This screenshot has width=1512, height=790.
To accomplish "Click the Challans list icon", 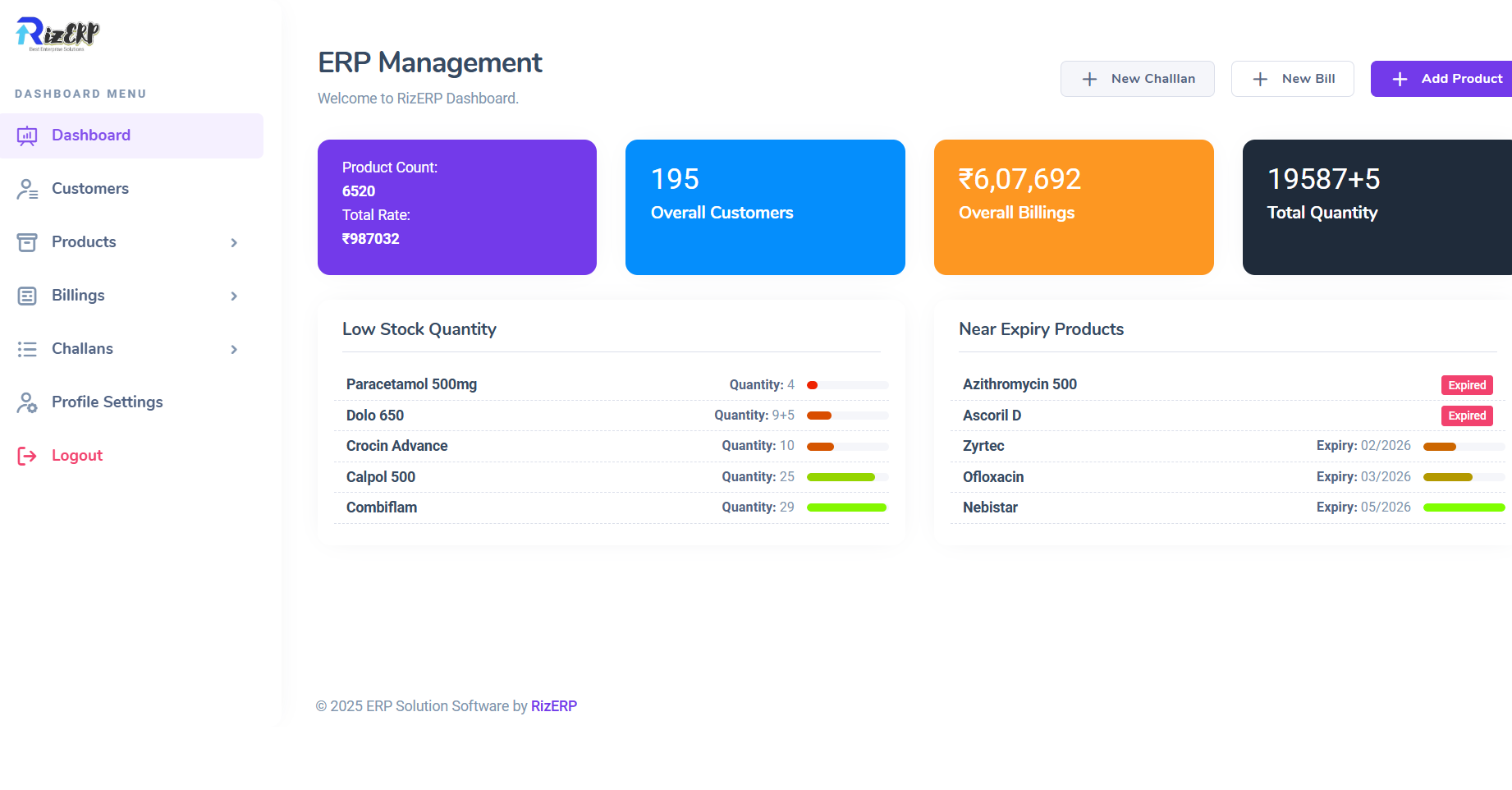I will point(27,349).
